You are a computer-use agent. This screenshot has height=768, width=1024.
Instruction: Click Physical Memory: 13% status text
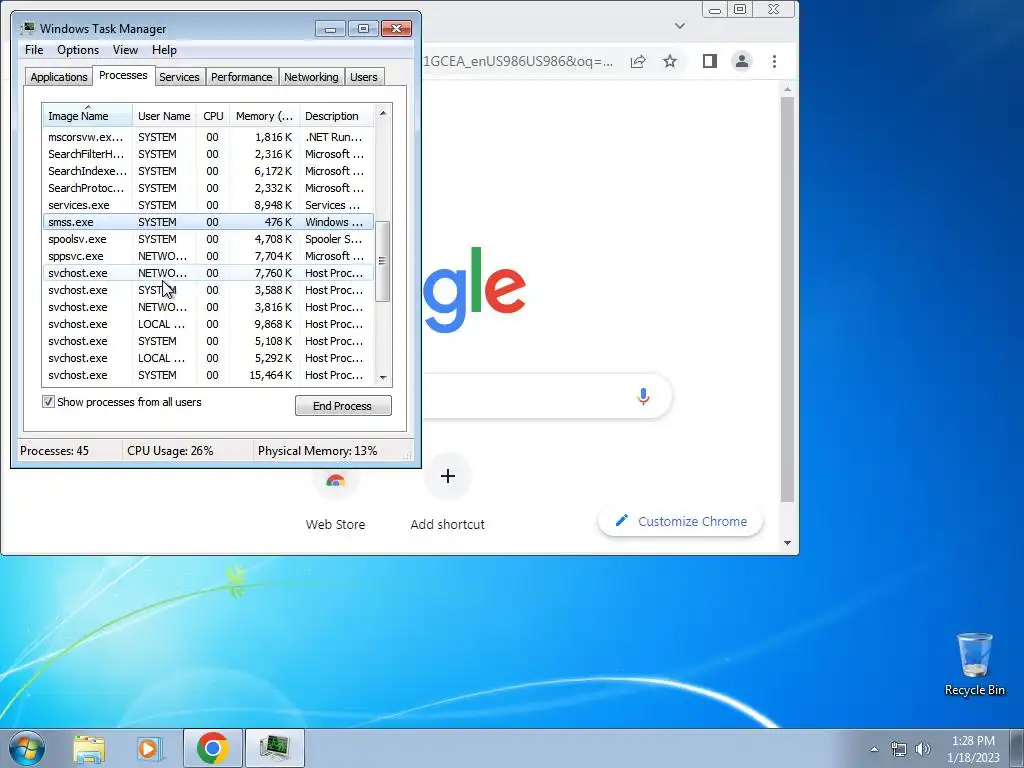tap(317, 451)
